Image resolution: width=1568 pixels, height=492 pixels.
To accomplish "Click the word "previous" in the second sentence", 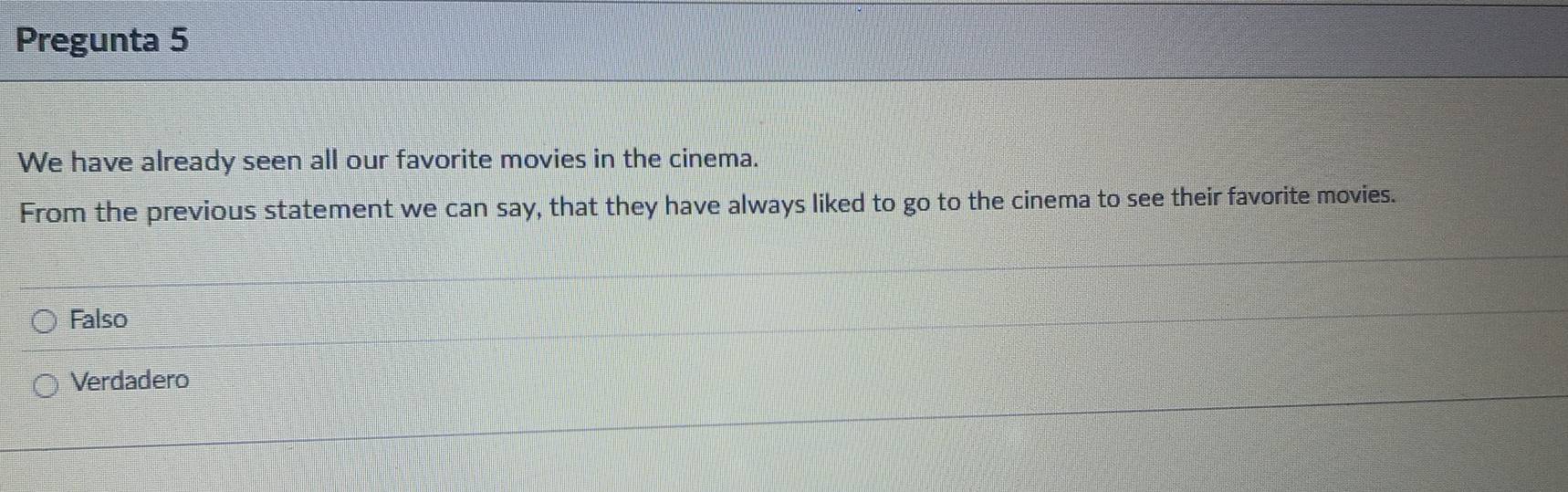I will click(x=201, y=211).
